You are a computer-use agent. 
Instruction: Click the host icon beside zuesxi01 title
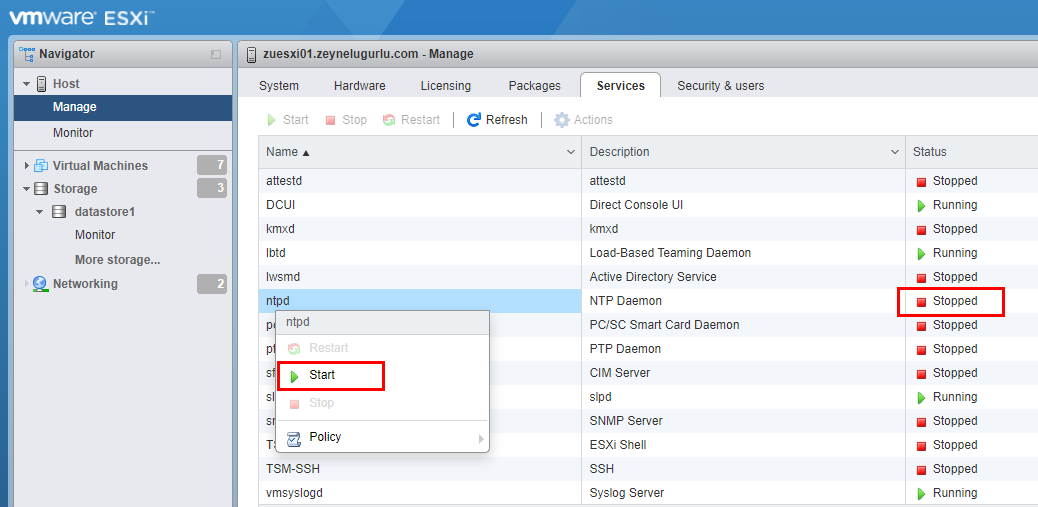251,54
